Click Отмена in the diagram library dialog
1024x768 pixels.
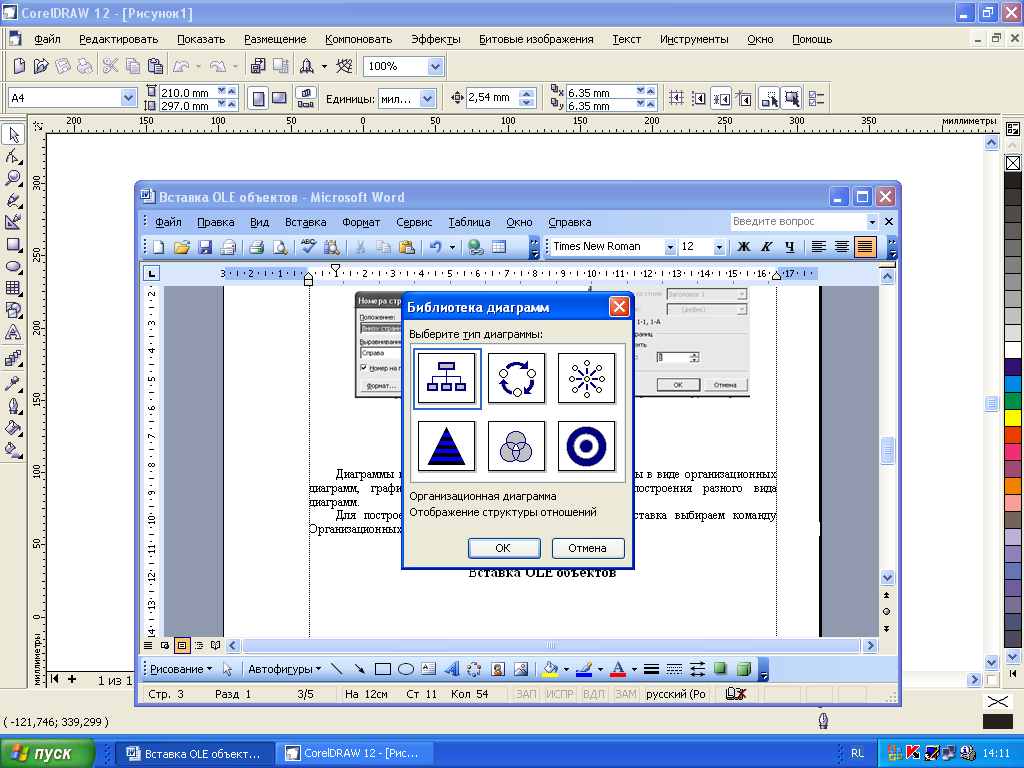(588, 548)
